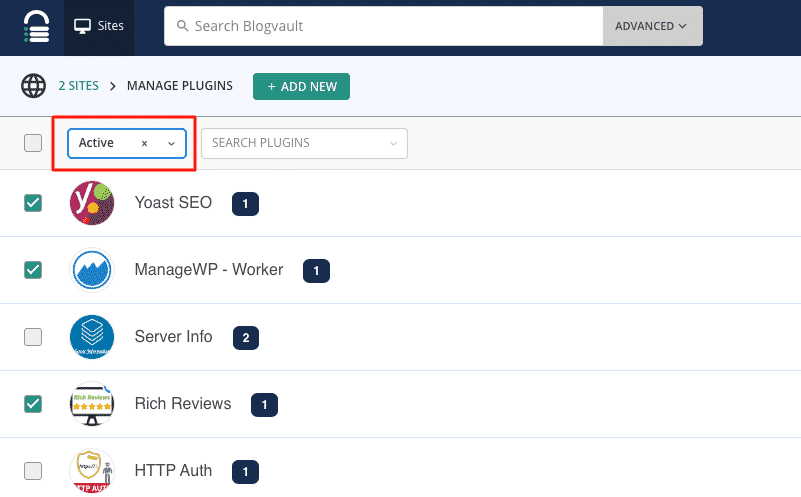The width and height of the screenshot is (801, 497).
Task: Click the globe icon in breadcrumb
Action: tap(33, 86)
